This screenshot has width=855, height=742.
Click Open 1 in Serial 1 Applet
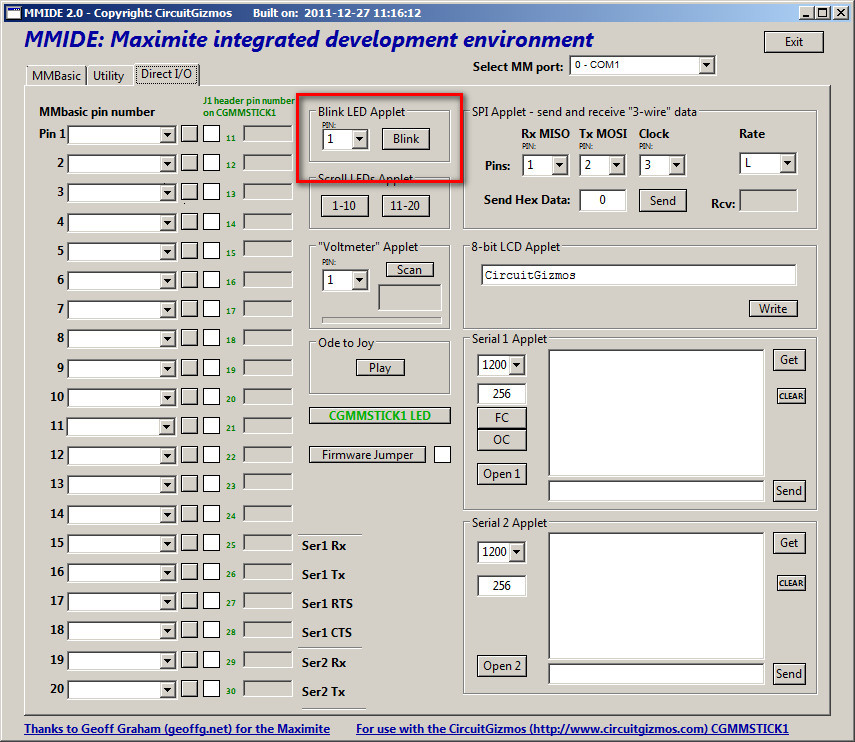pos(501,474)
